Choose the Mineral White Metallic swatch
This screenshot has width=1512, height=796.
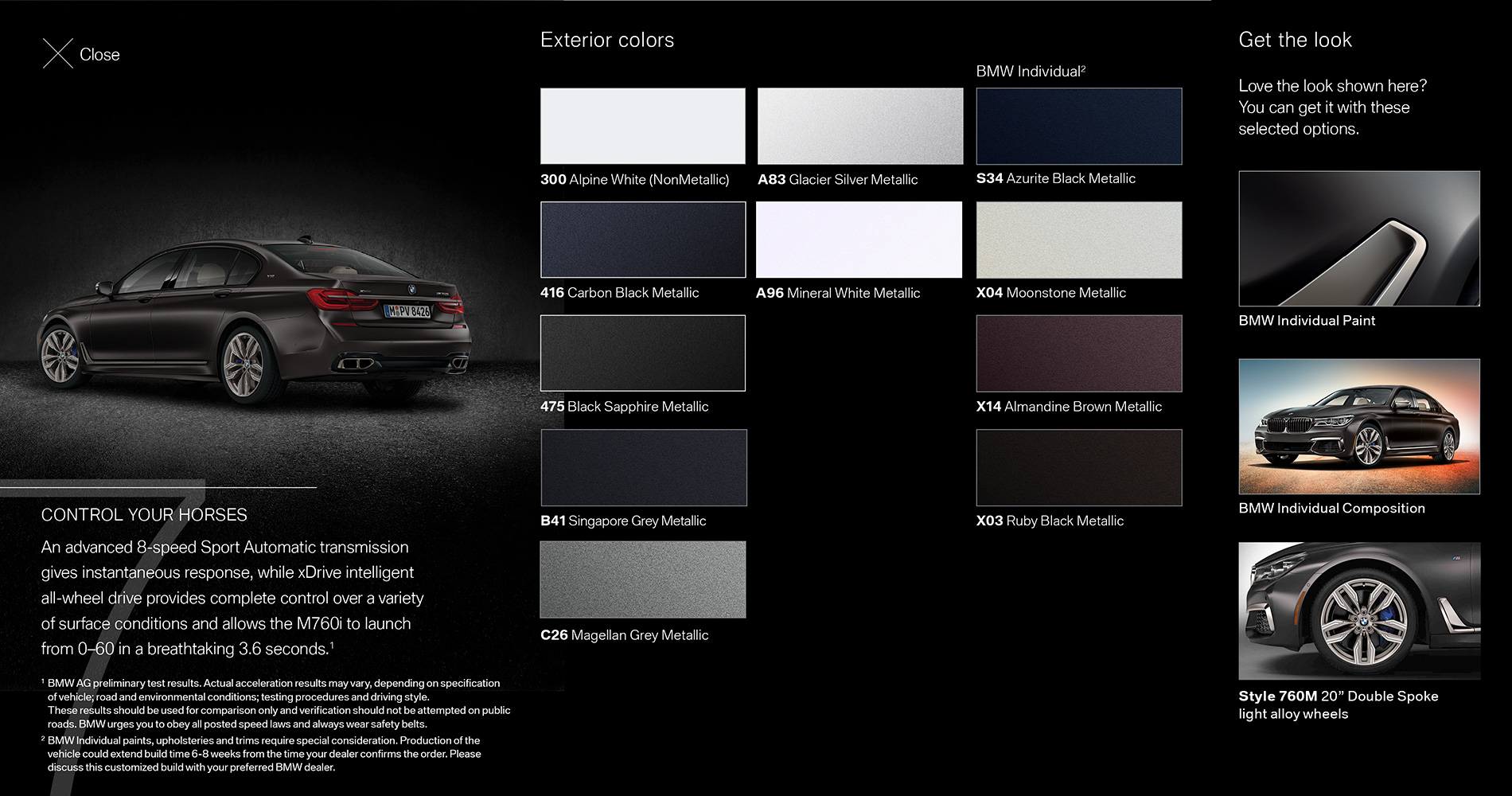pos(859,240)
